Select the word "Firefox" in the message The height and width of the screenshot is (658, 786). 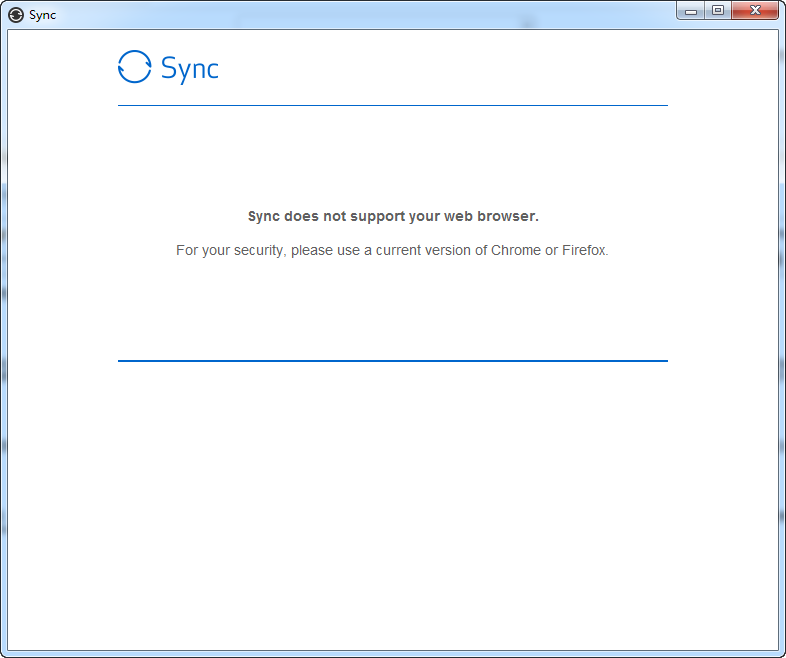[584, 250]
